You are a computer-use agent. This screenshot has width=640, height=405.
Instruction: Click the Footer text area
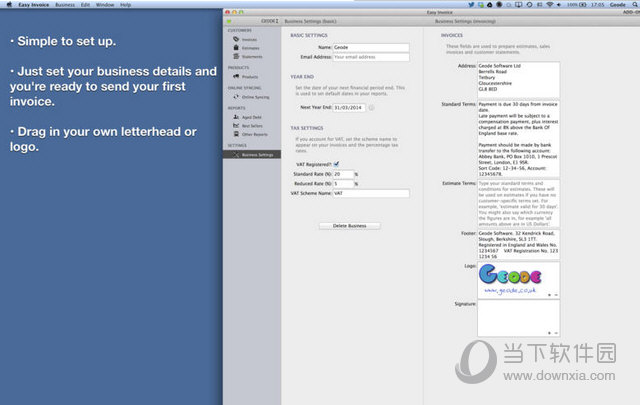coord(518,245)
